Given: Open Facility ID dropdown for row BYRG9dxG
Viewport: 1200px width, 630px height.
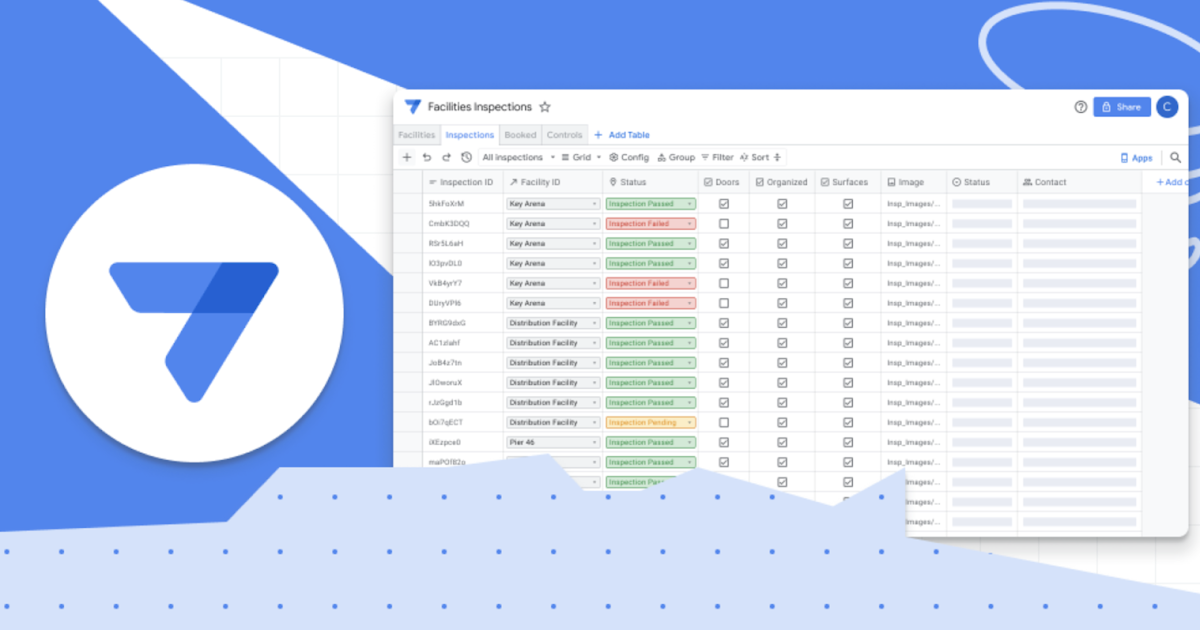Looking at the screenshot, I should click(552, 323).
